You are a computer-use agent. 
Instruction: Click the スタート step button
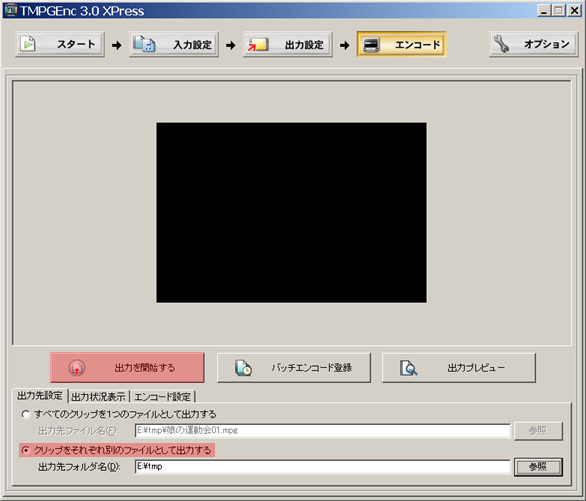click(x=60, y=44)
